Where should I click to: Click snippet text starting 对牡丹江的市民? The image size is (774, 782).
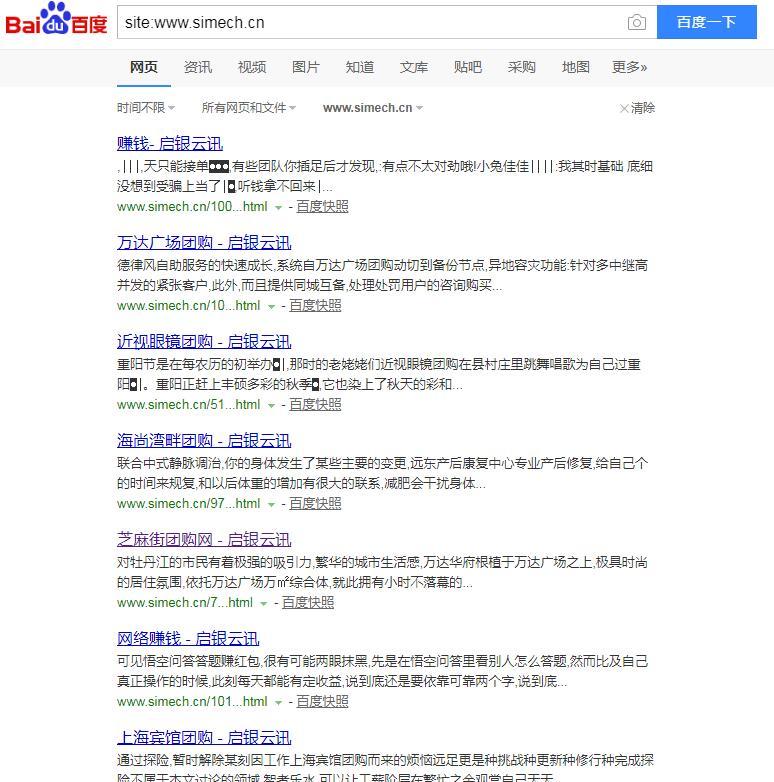(382, 572)
